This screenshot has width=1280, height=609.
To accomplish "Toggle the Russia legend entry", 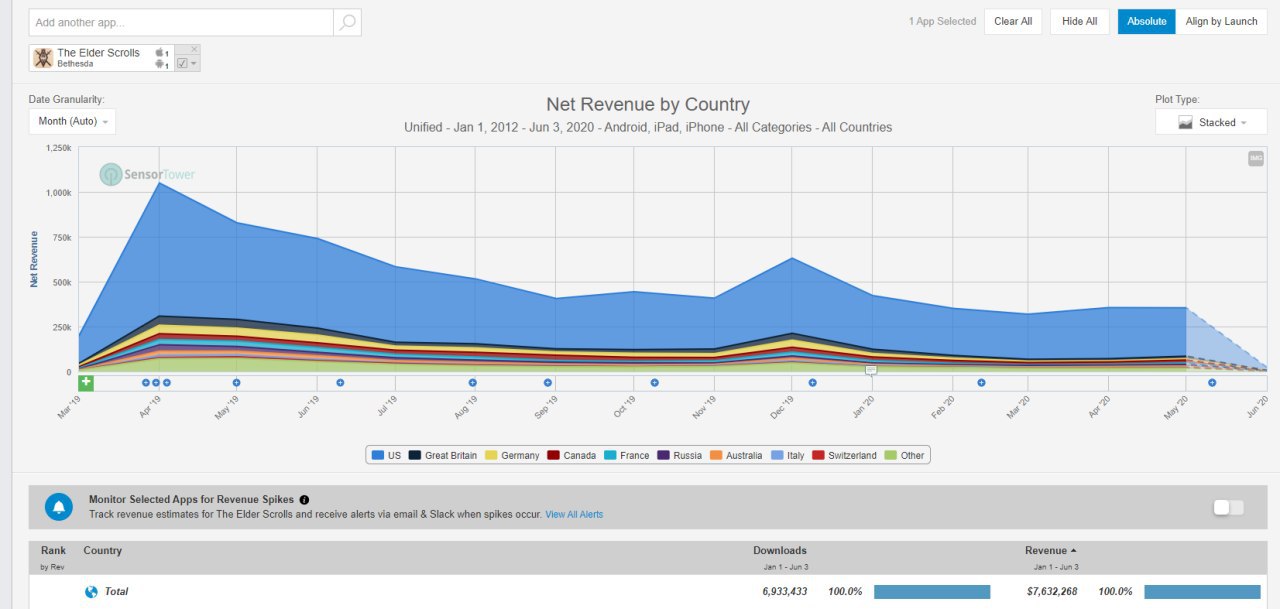I will (x=680, y=455).
